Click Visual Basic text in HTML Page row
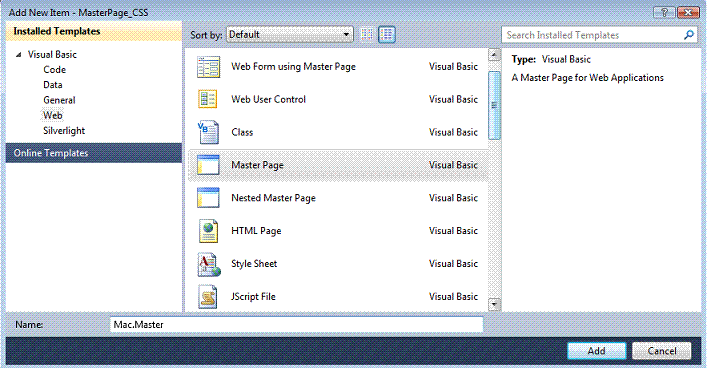 453,231
